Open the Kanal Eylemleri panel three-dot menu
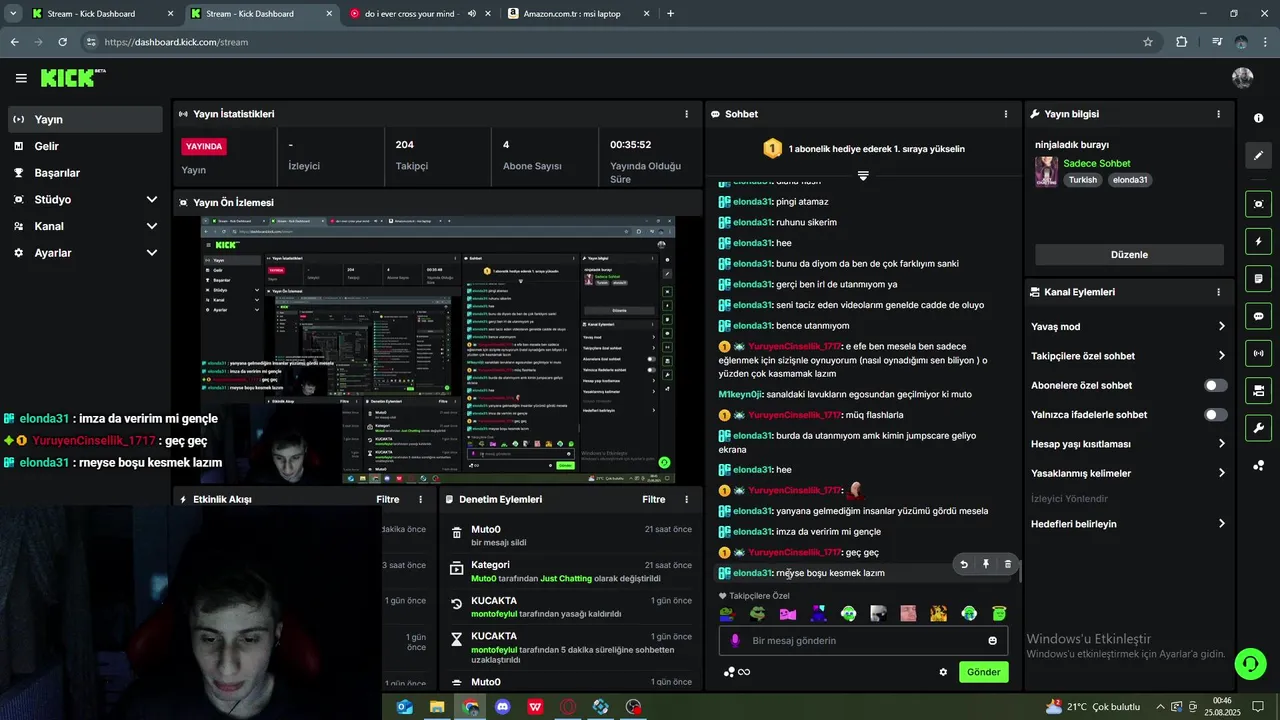 coord(1218,292)
